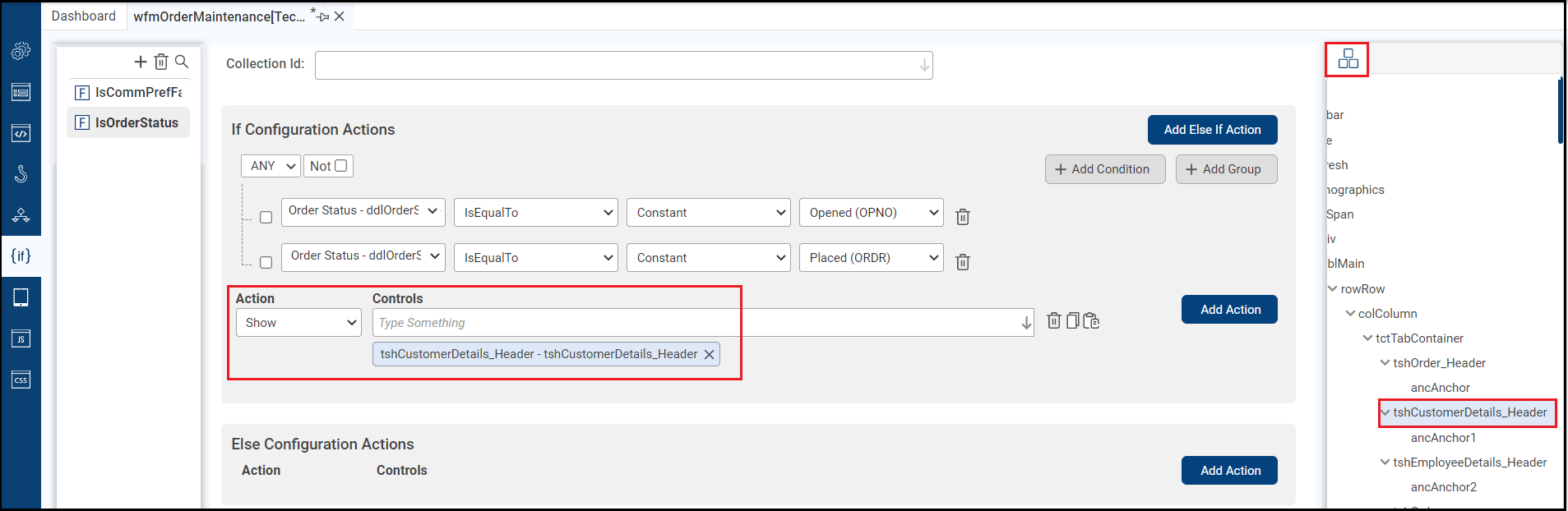Collapse the tshOrder_Header tree node
The width and height of the screenshot is (1568, 511).
point(1385,363)
